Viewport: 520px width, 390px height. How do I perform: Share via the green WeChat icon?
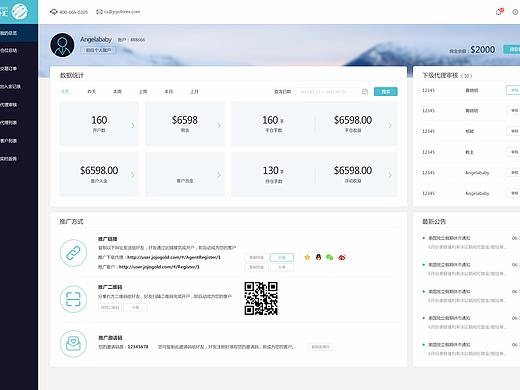click(x=330, y=257)
